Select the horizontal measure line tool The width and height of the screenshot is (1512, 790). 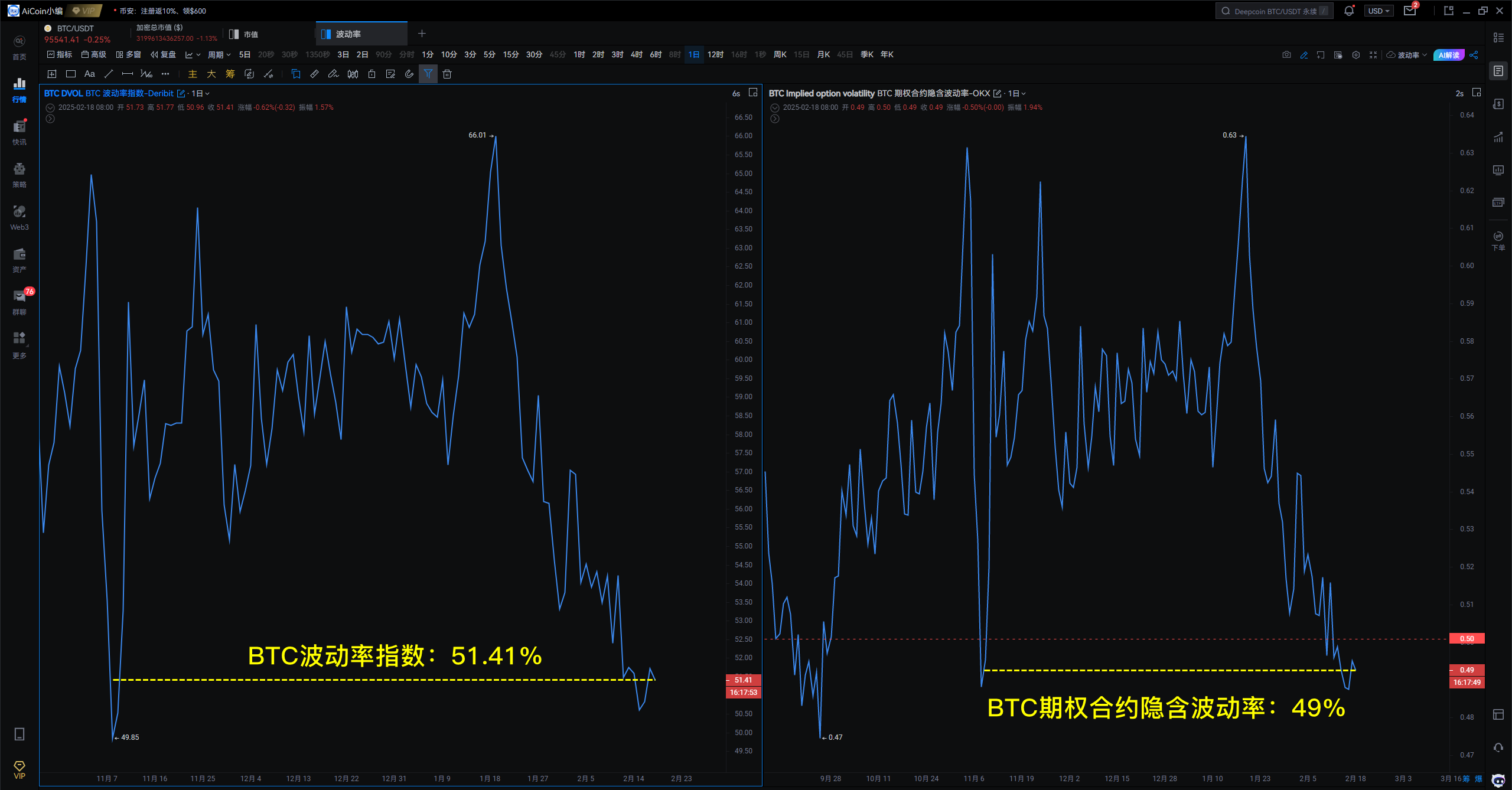tap(128, 74)
